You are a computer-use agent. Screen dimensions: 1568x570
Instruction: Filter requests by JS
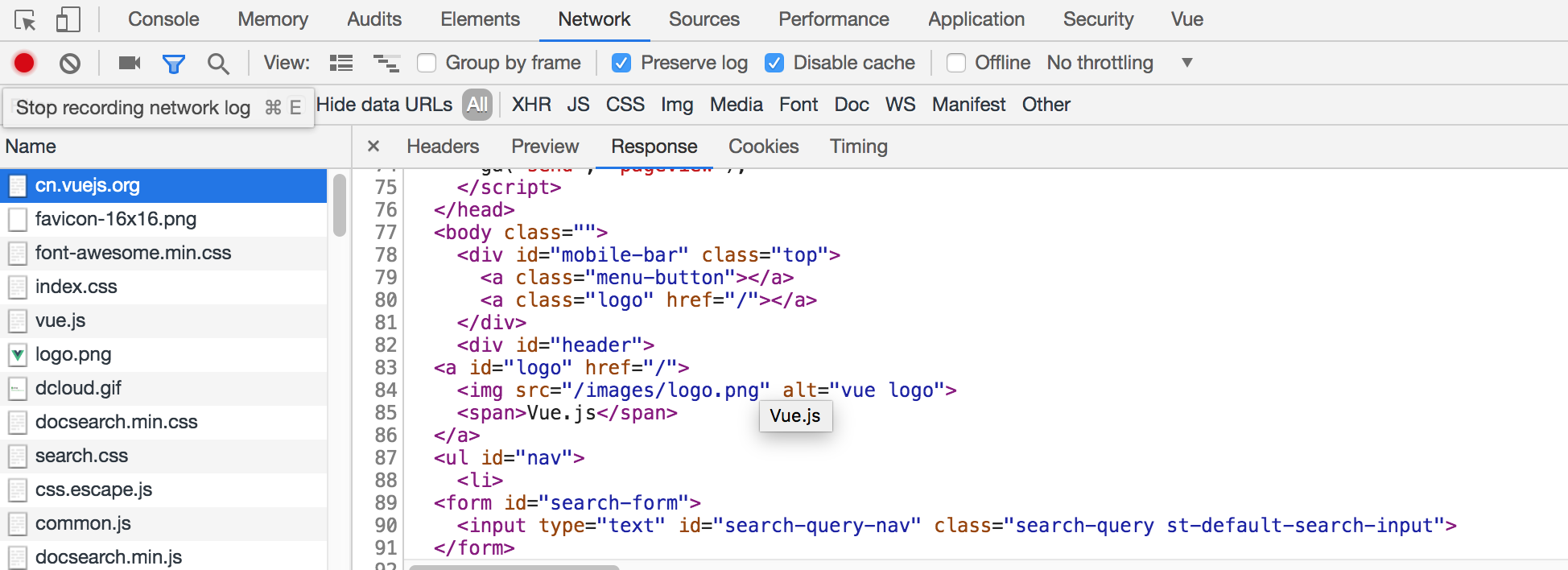[578, 105]
